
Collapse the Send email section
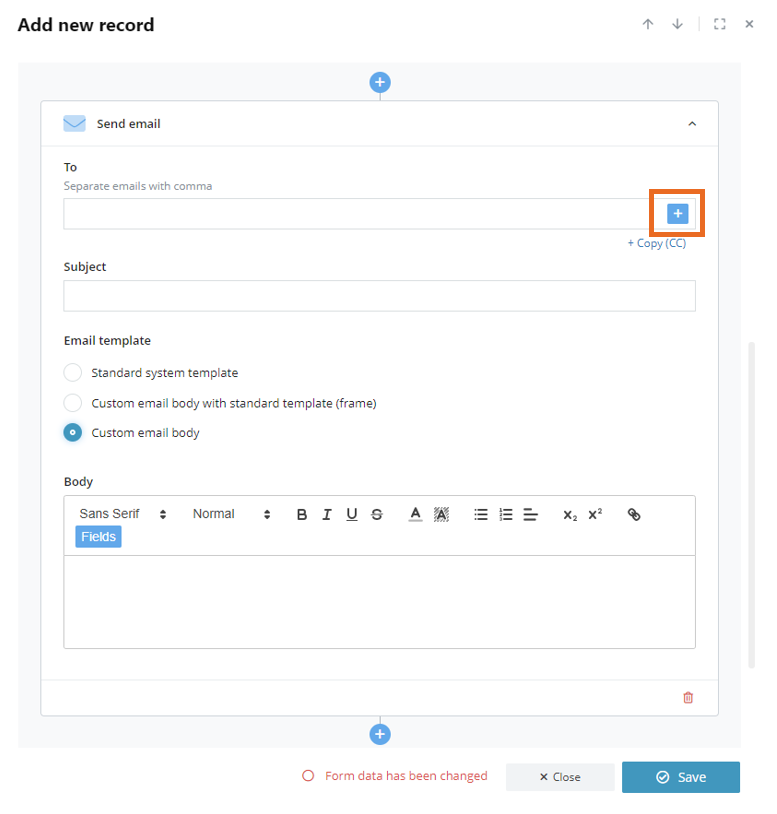tap(692, 124)
